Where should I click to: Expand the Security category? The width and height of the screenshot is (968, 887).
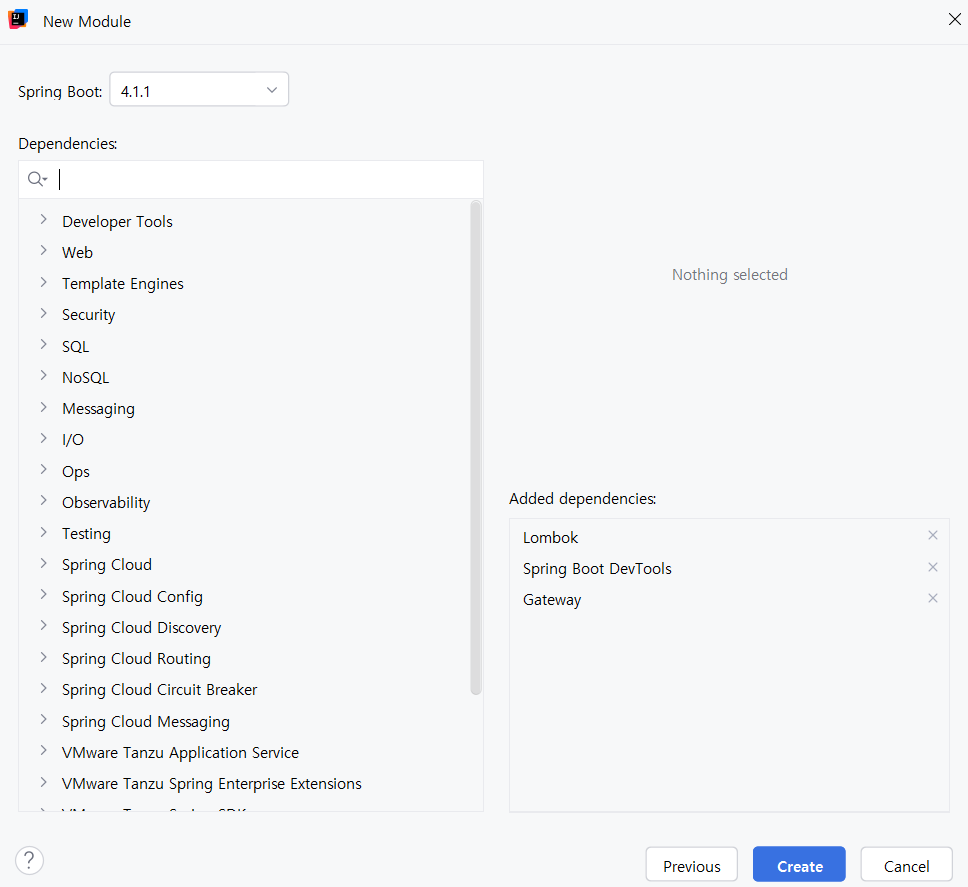click(43, 314)
